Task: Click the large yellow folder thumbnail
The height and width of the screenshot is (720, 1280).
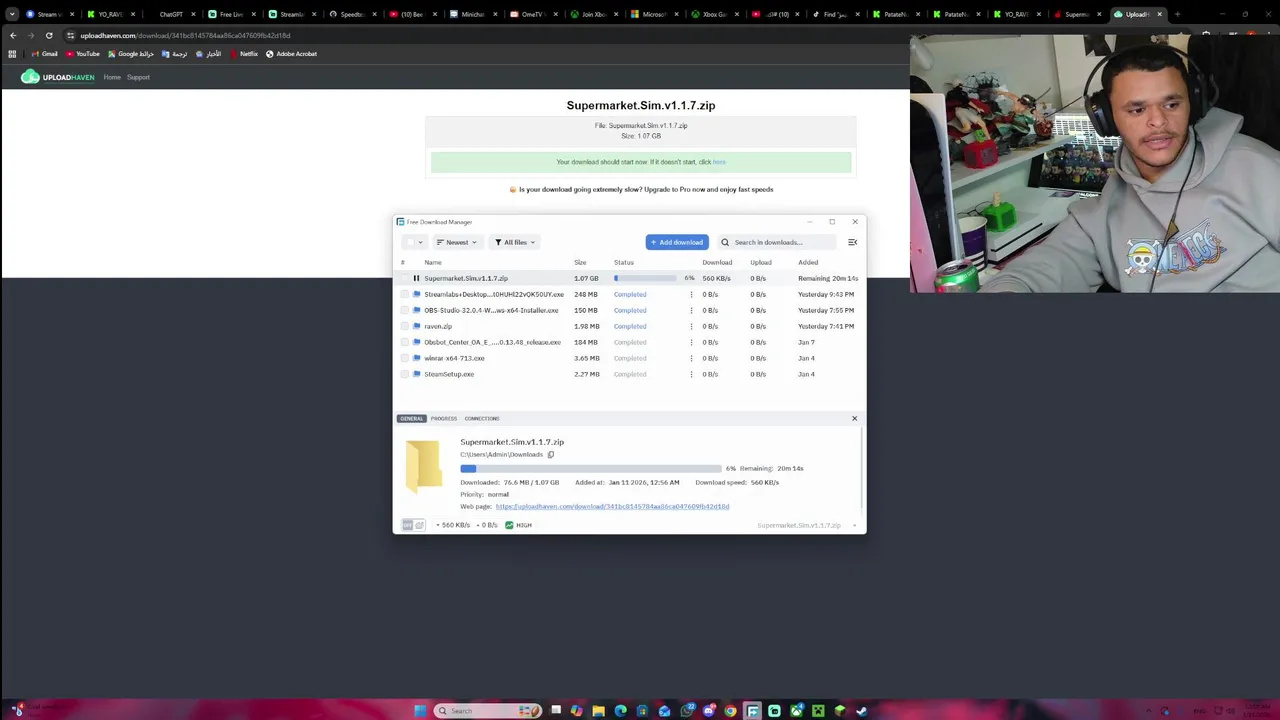Action: [423, 465]
